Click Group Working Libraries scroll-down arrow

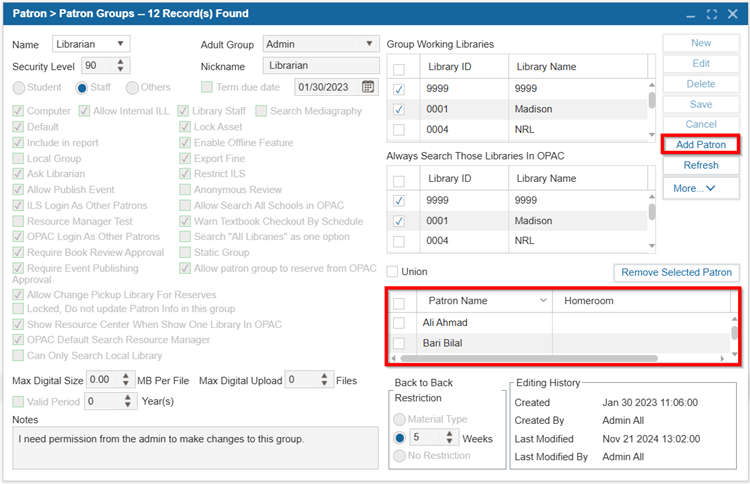pyautogui.click(x=651, y=135)
